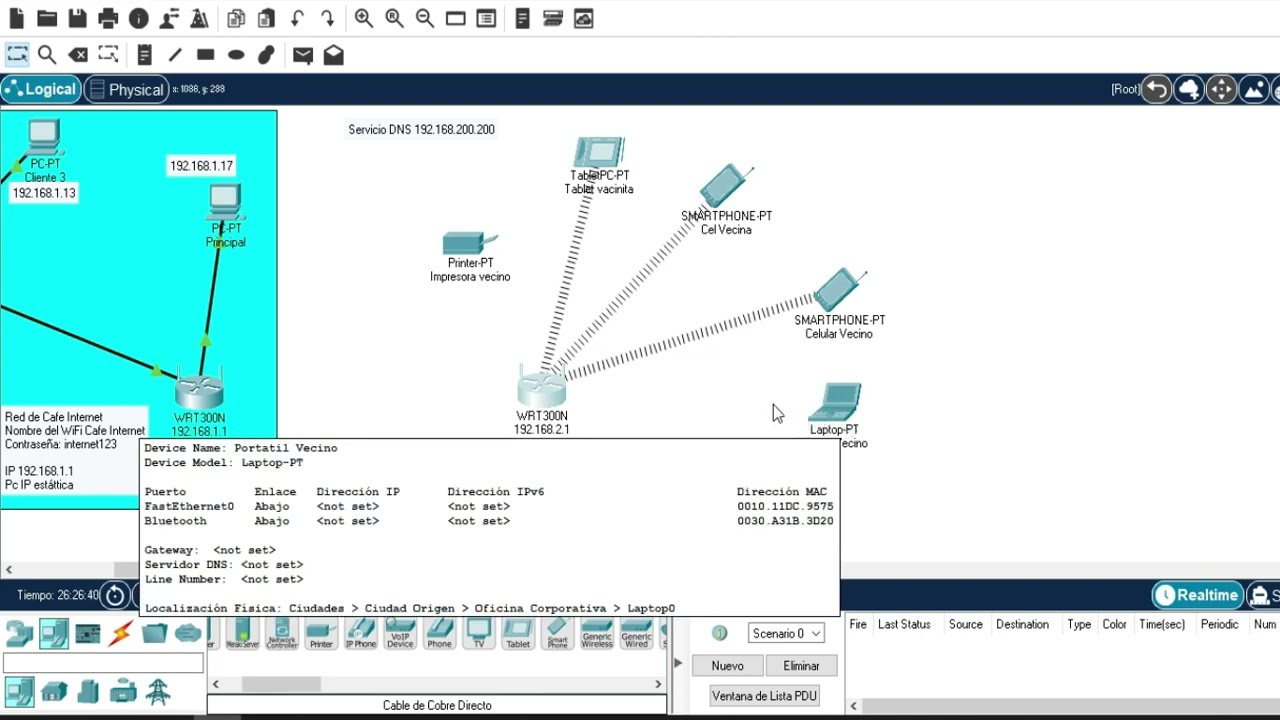
Task: Switch to Logical workspace view
Action: 41,89
